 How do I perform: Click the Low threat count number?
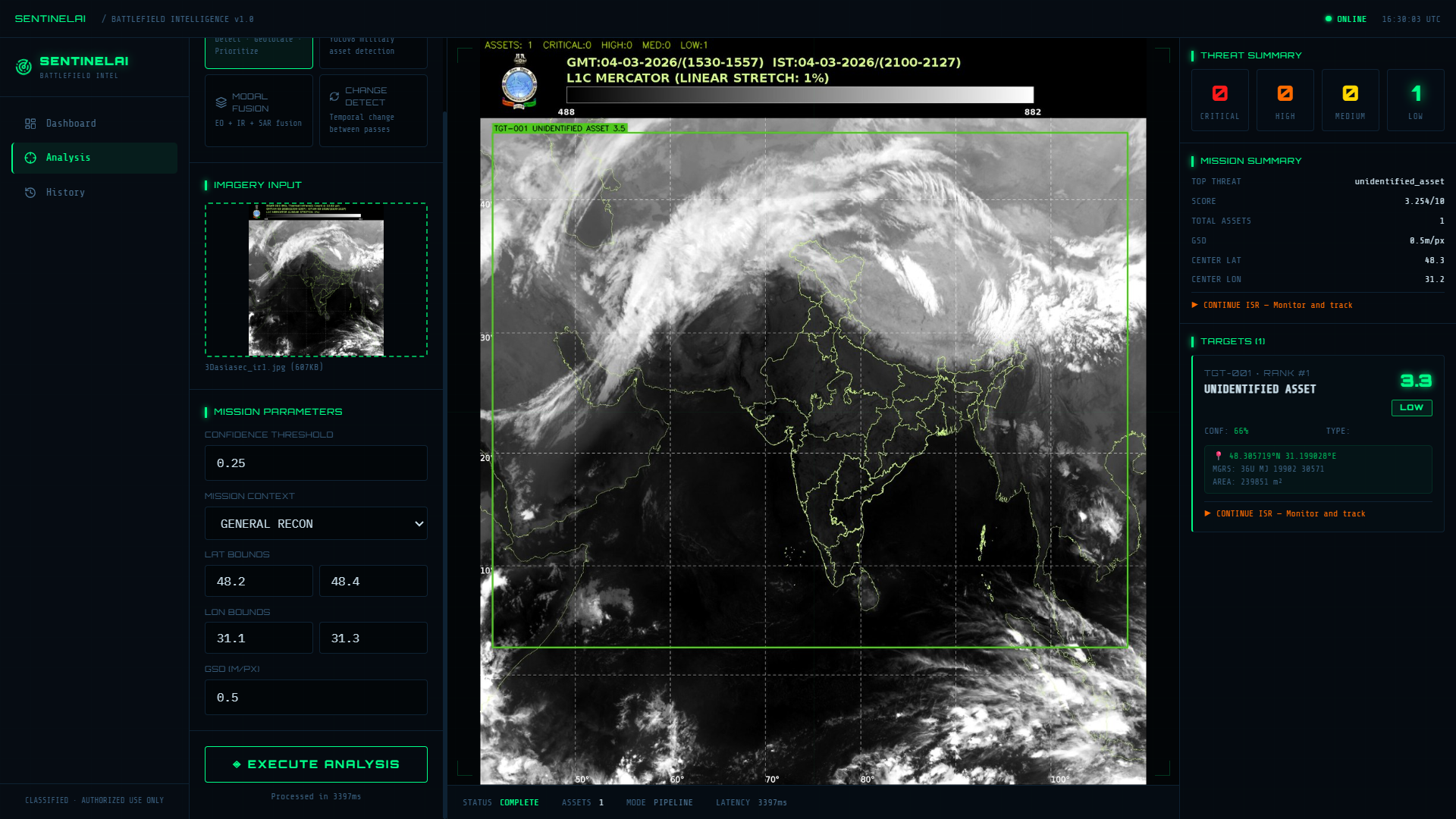click(x=1416, y=93)
